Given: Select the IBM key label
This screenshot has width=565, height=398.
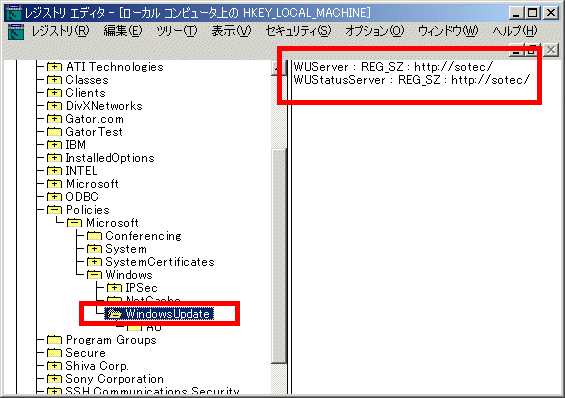Looking at the screenshot, I should point(76,145).
